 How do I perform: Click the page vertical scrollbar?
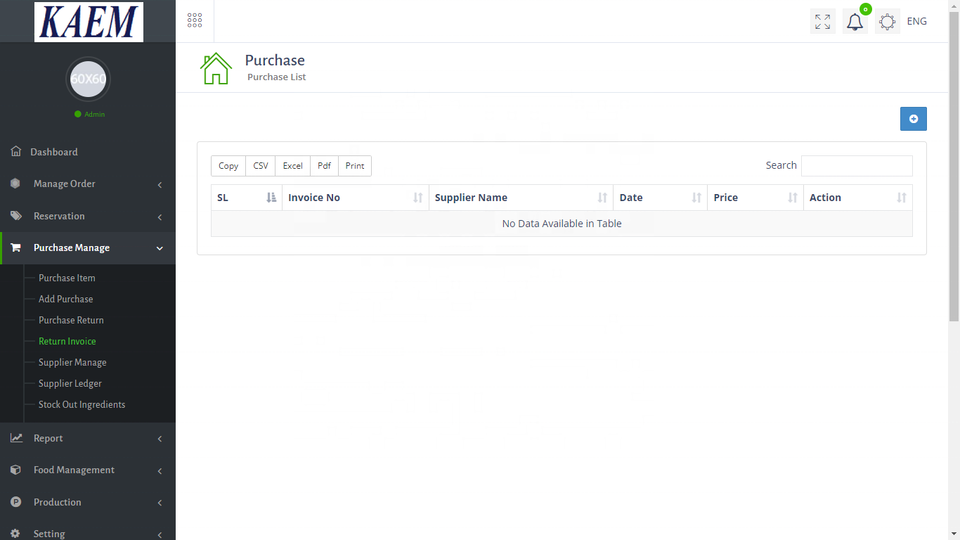pos(954,165)
